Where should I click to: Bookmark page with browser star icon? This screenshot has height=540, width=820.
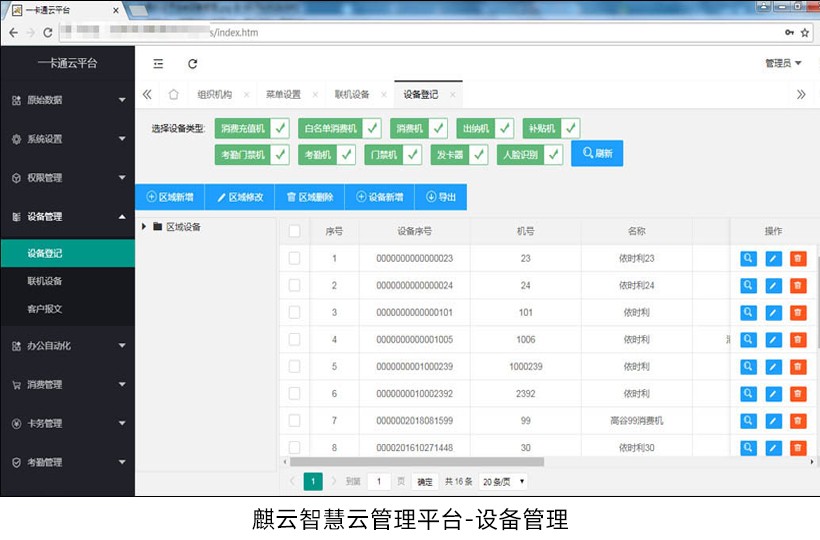coord(805,32)
